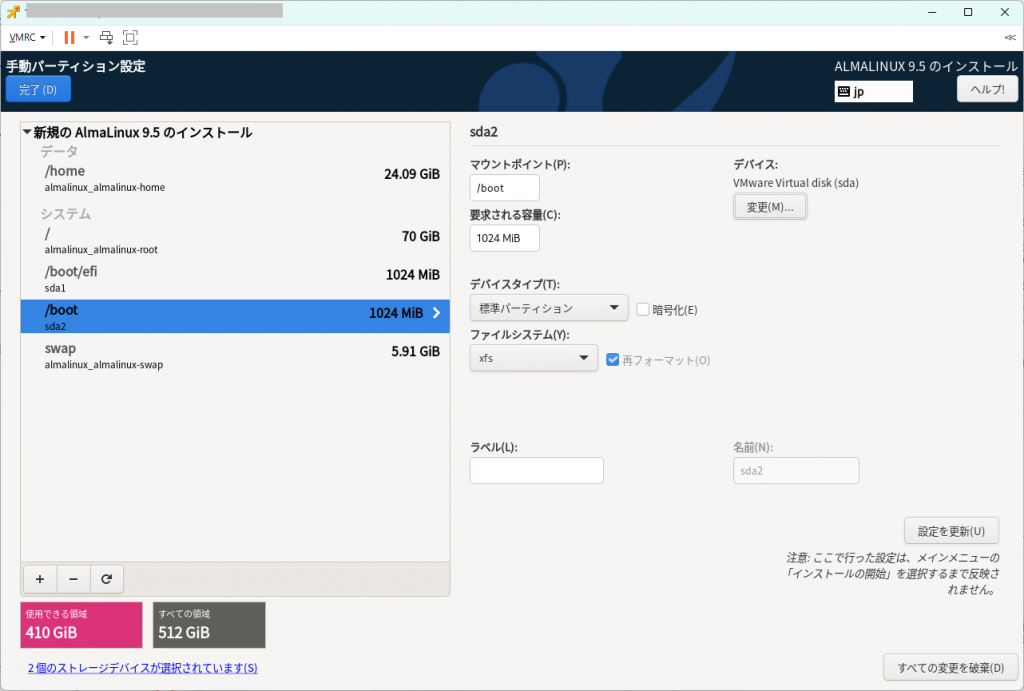Screen dimensions: 1024x691
Task: Collapse toolbar with double-chevron icon
Action: point(1010,37)
